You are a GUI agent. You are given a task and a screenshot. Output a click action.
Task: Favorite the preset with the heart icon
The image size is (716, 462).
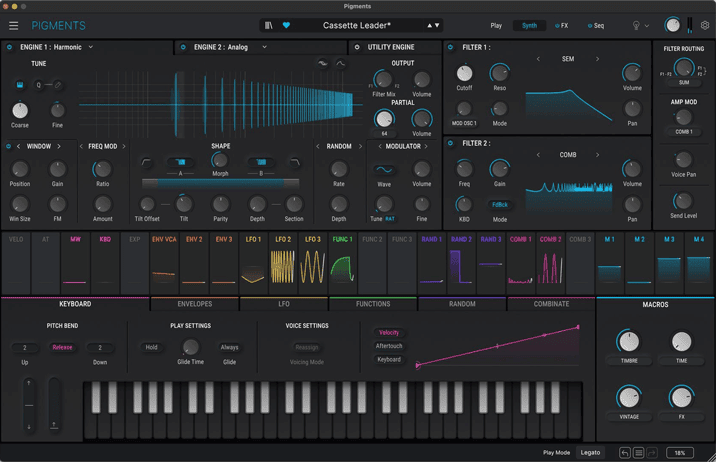click(x=286, y=26)
